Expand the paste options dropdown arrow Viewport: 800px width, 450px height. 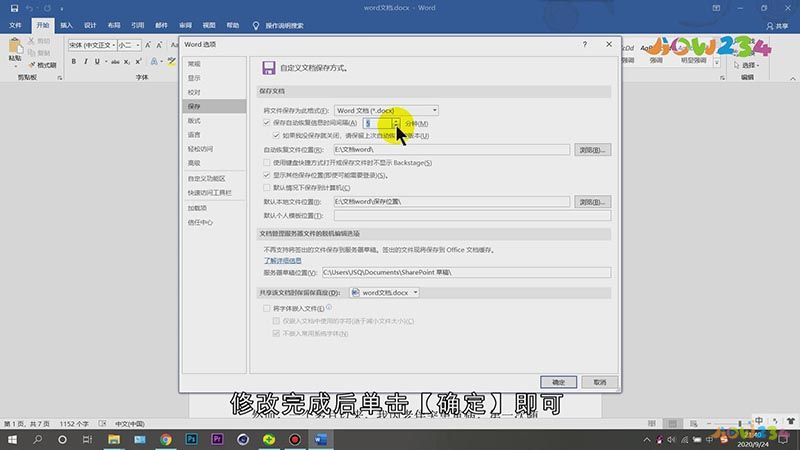pyautogui.click(x=15, y=66)
